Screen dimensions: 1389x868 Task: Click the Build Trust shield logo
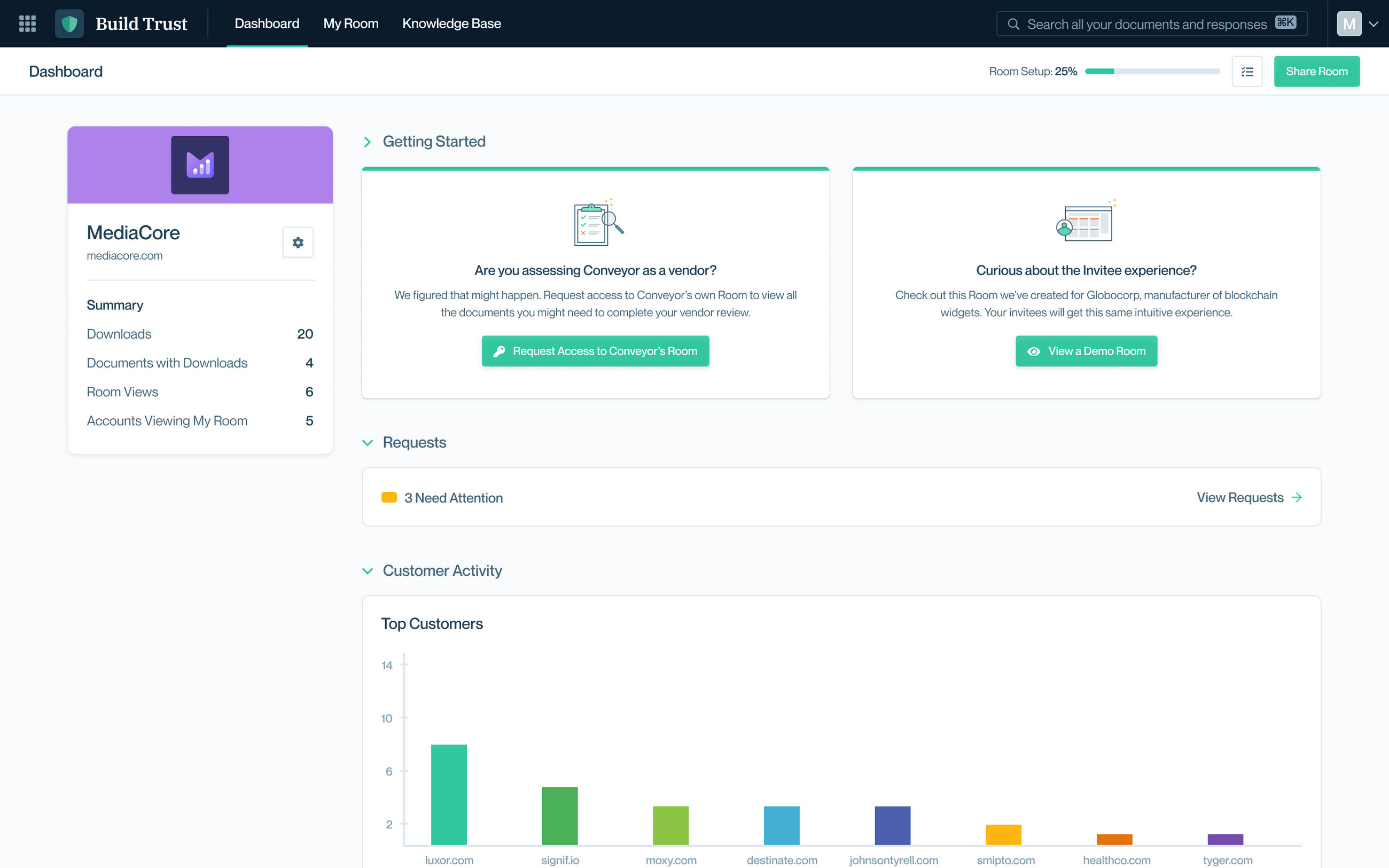[x=69, y=24]
